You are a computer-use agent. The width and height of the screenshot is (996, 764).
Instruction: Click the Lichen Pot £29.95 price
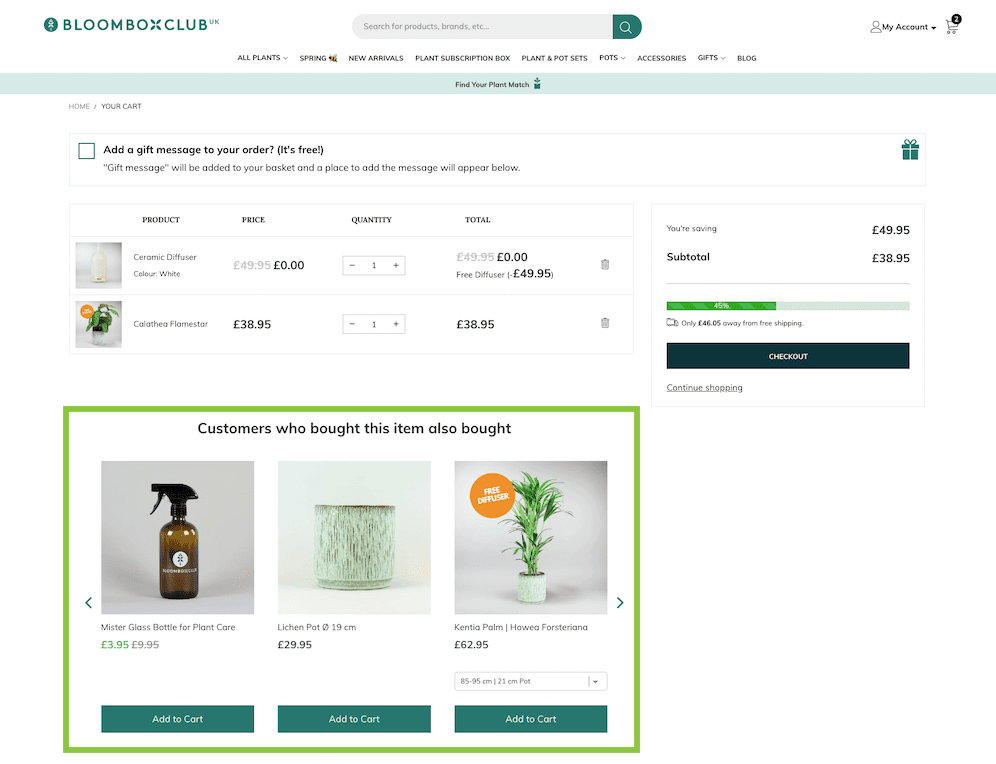click(x=295, y=645)
